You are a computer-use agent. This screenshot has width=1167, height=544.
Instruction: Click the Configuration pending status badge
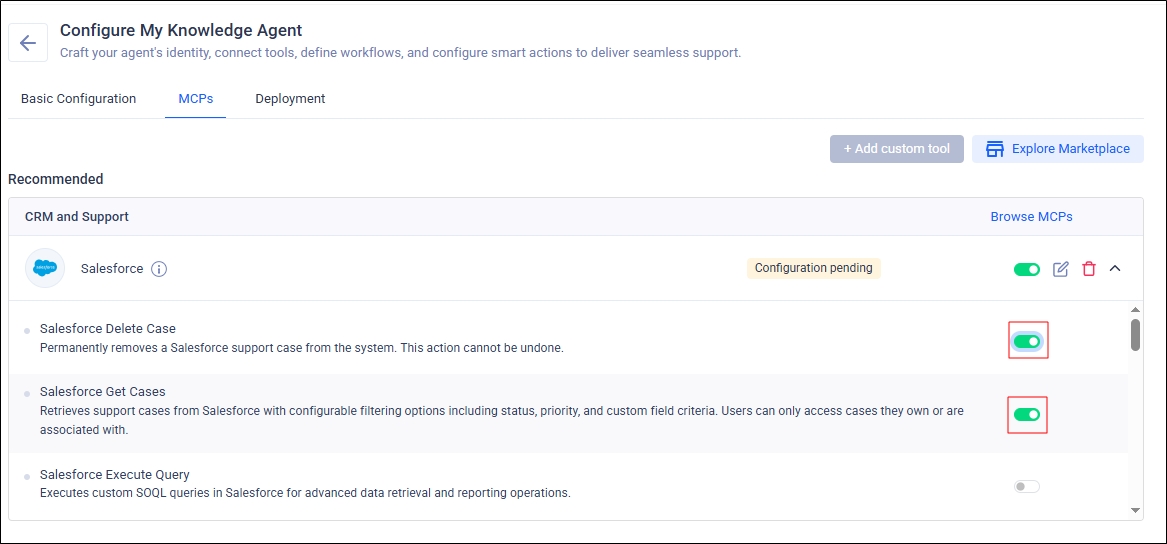(813, 268)
